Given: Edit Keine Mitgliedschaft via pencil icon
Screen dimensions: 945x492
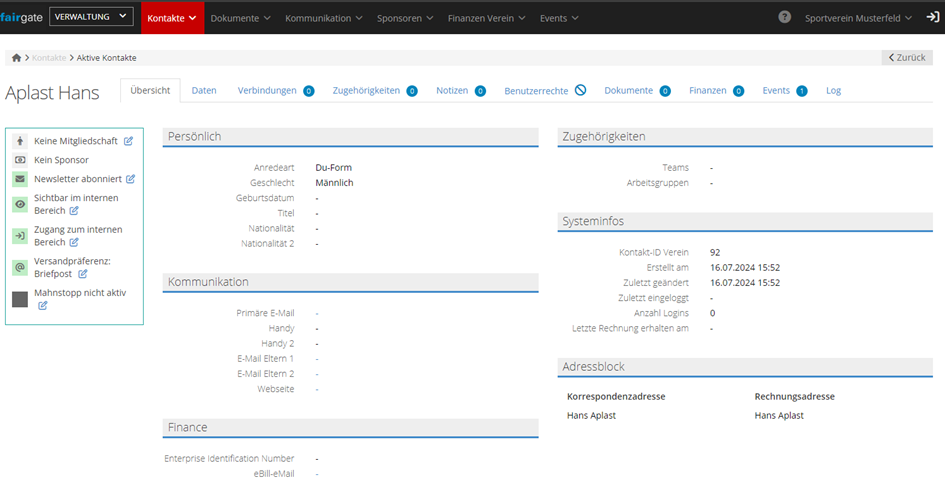Looking at the screenshot, I should (x=129, y=141).
